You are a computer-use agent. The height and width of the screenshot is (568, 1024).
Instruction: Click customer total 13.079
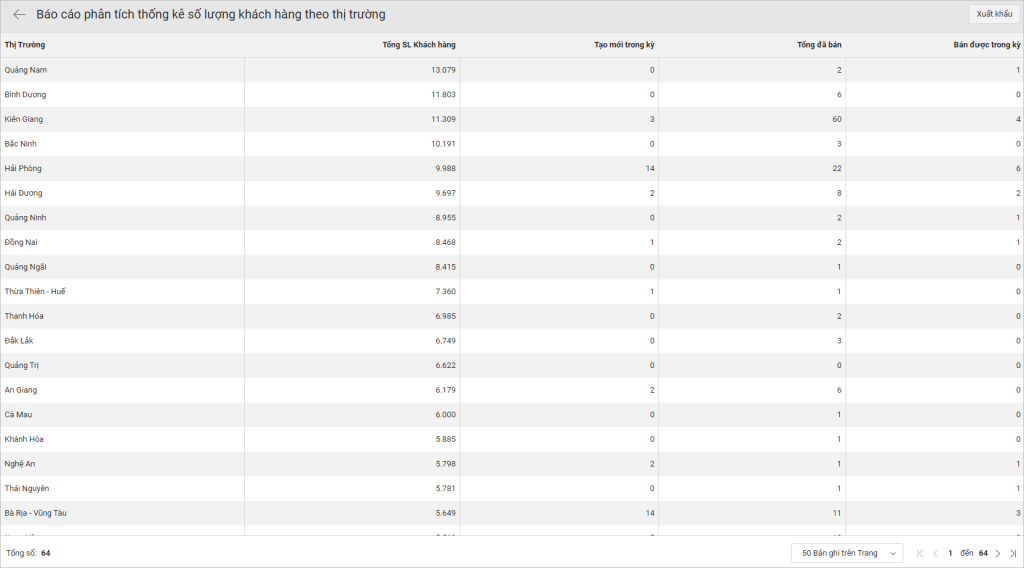coord(443,70)
